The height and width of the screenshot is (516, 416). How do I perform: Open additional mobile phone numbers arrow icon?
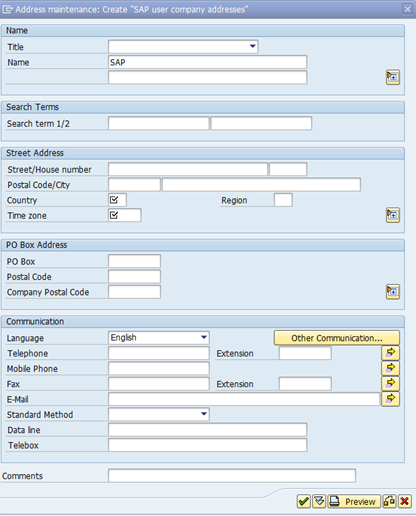click(x=390, y=368)
